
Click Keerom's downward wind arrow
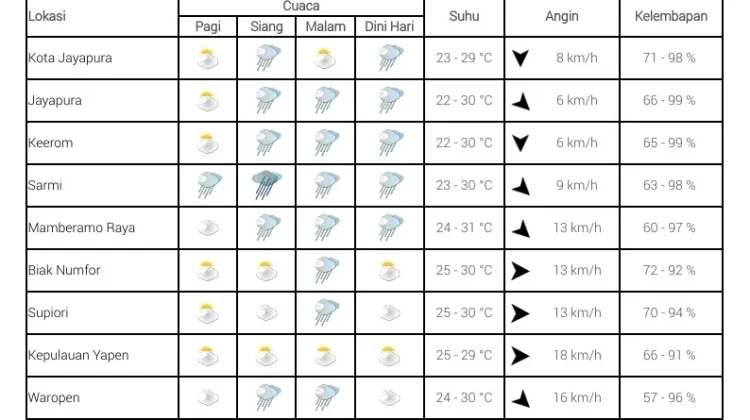[520, 143]
